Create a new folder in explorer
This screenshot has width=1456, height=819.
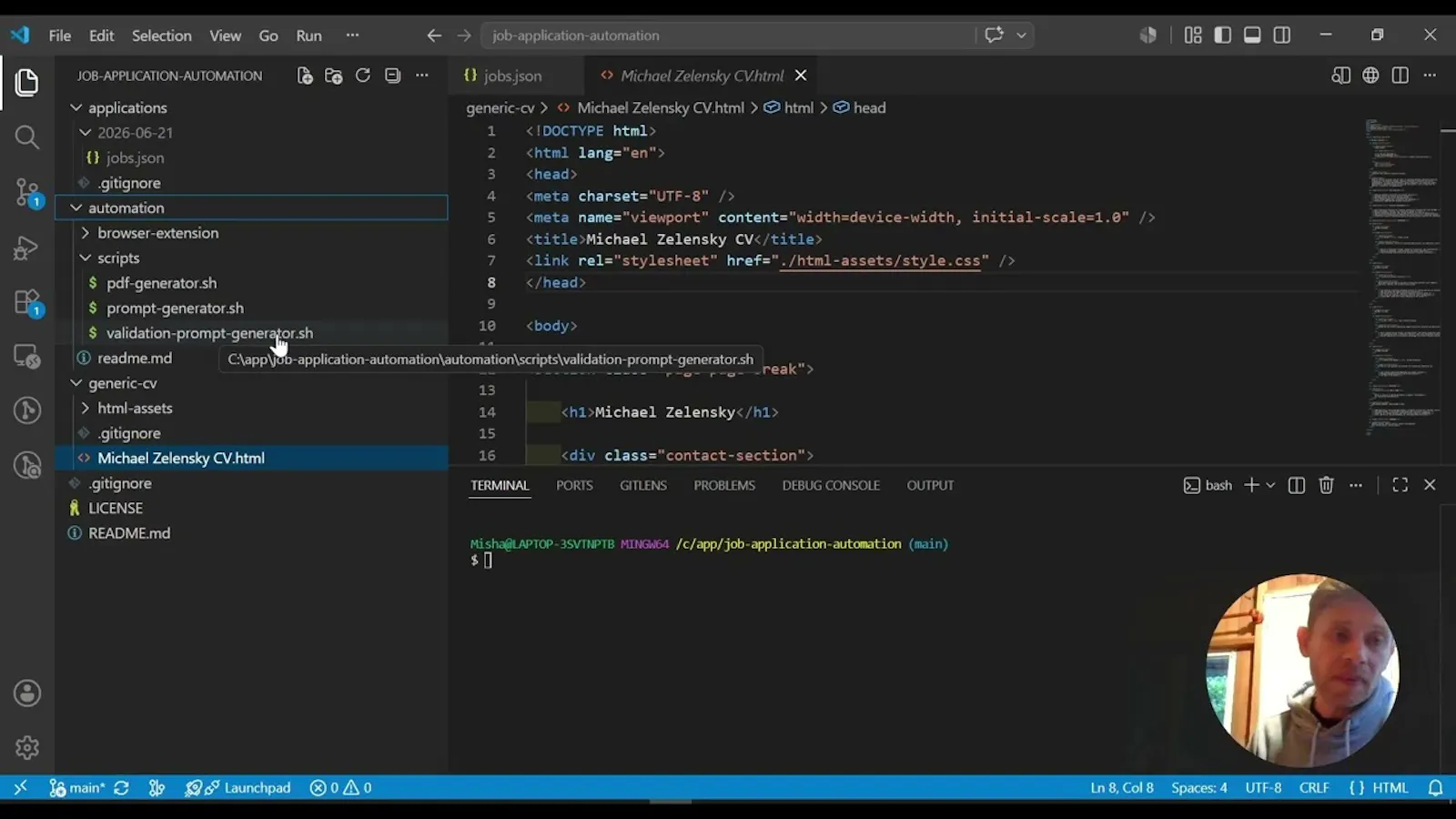pyautogui.click(x=334, y=76)
